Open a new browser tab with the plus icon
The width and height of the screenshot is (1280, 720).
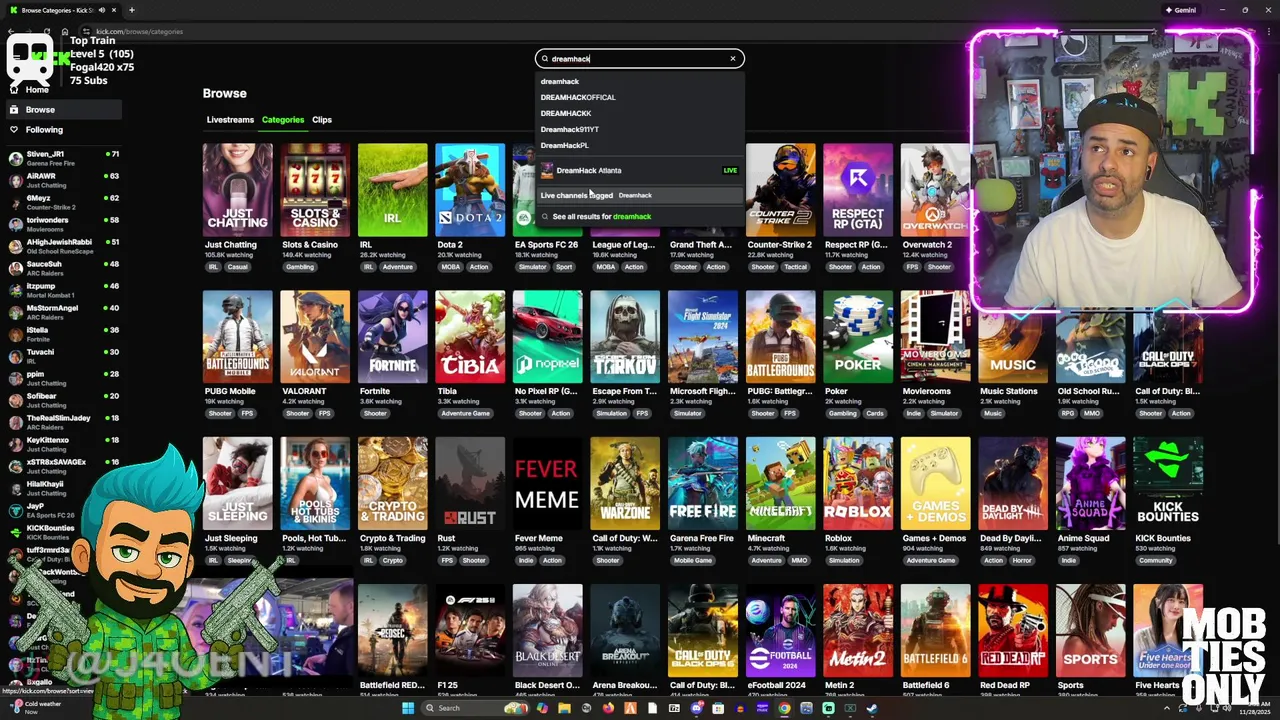[x=131, y=10]
